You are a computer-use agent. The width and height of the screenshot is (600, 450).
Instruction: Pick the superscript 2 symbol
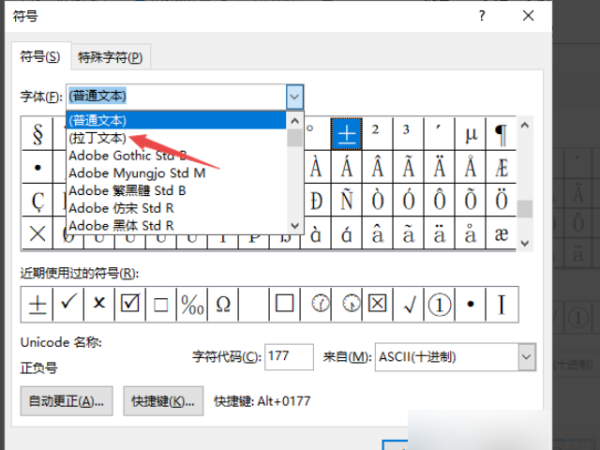[x=377, y=134]
